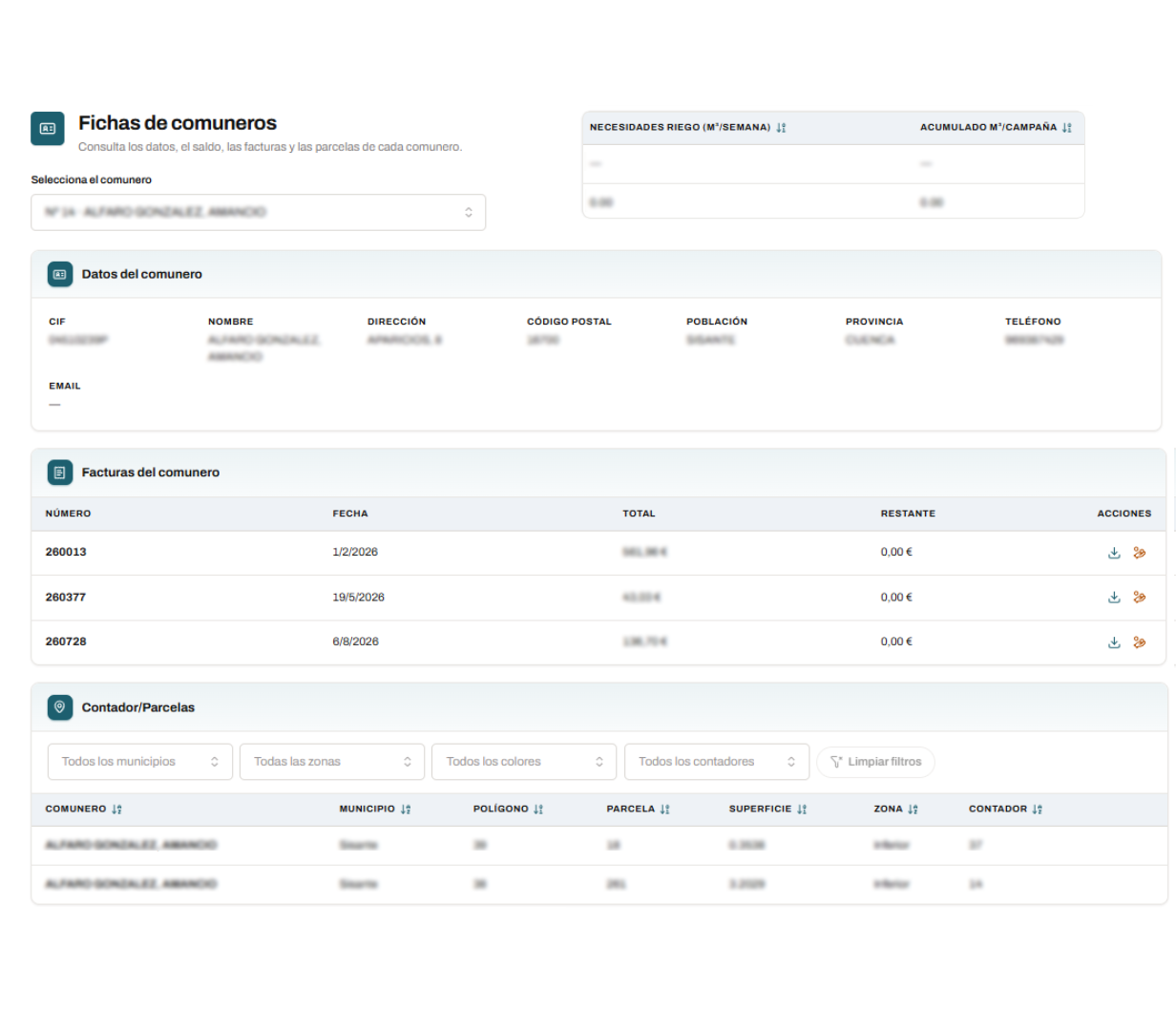This screenshot has width=1176, height=1031.
Task: Sort parcels table by Zona
Action: coord(913,810)
